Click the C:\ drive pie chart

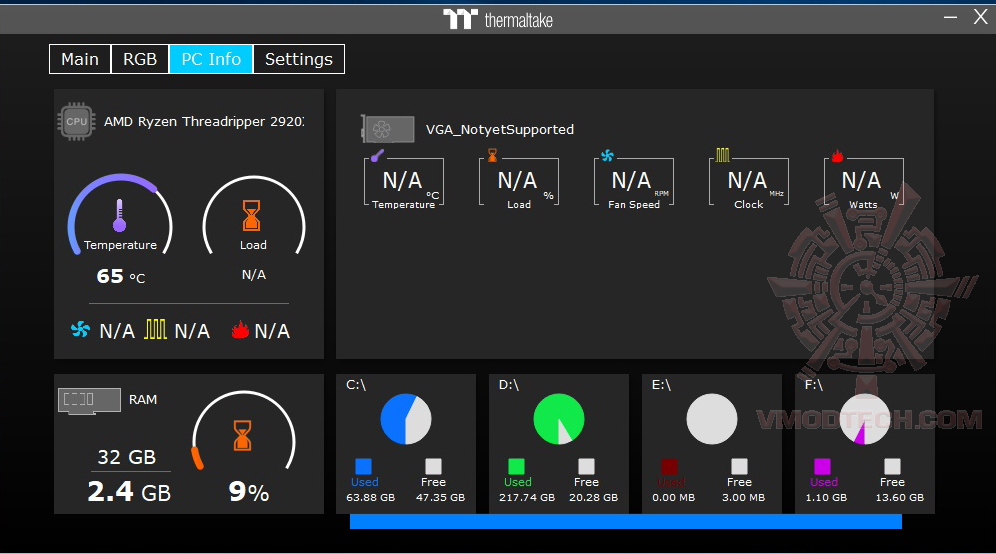click(406, 419)
